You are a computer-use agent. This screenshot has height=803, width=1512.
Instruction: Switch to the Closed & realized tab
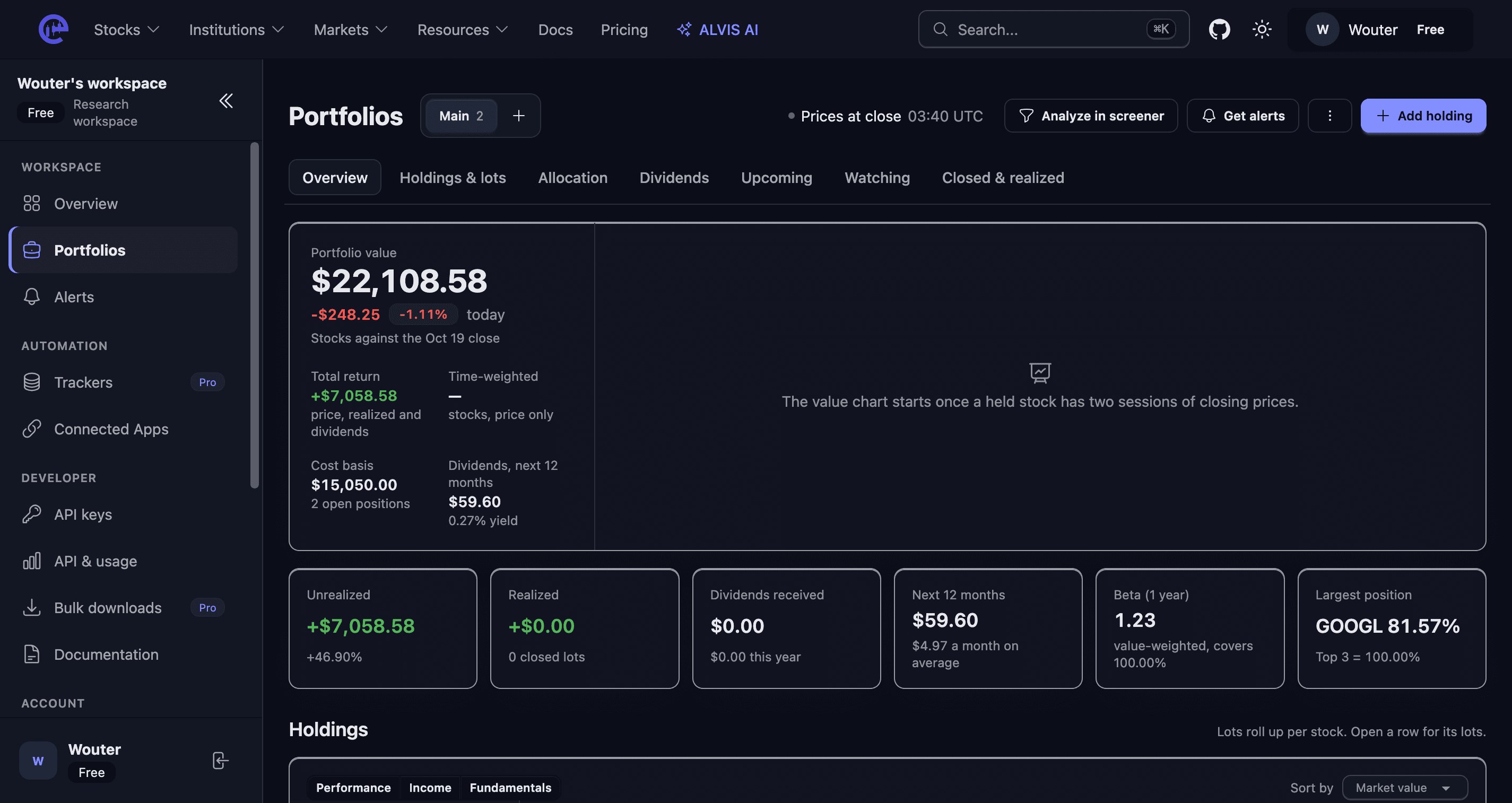(x=1003, y=177)
